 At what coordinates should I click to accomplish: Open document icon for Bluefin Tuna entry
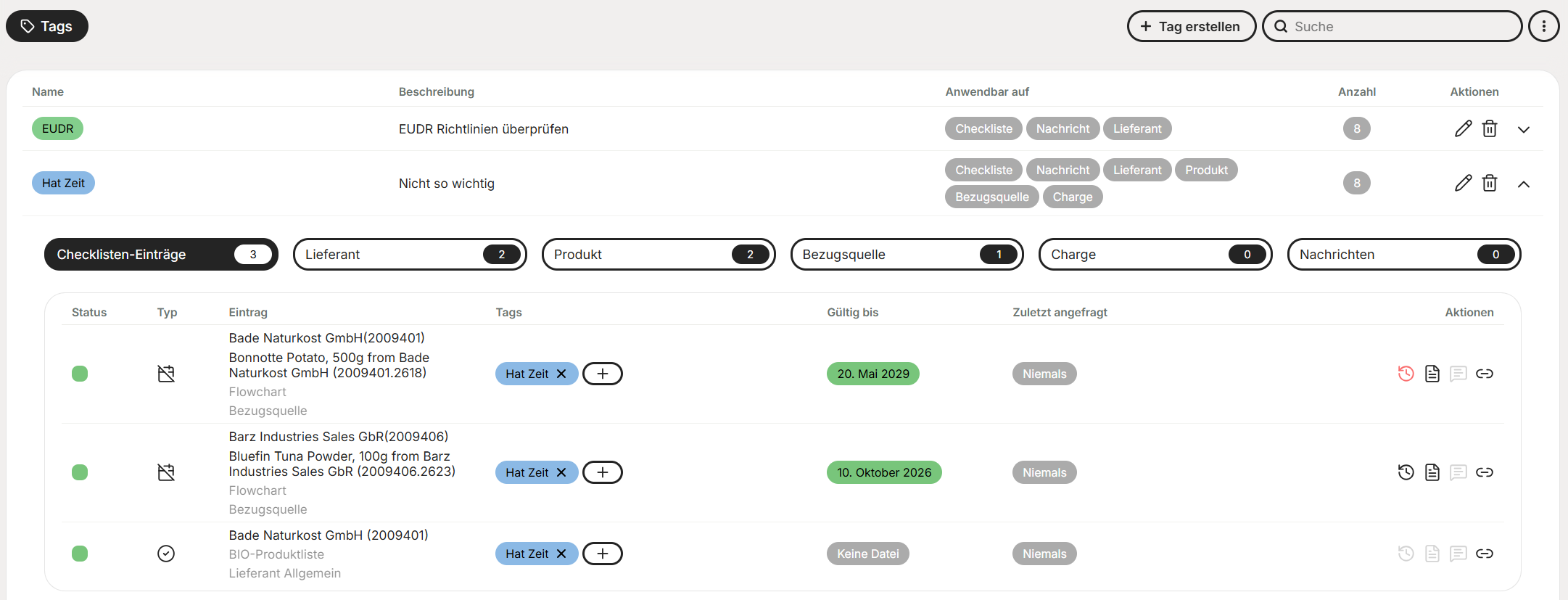(x=1432, y=472)
